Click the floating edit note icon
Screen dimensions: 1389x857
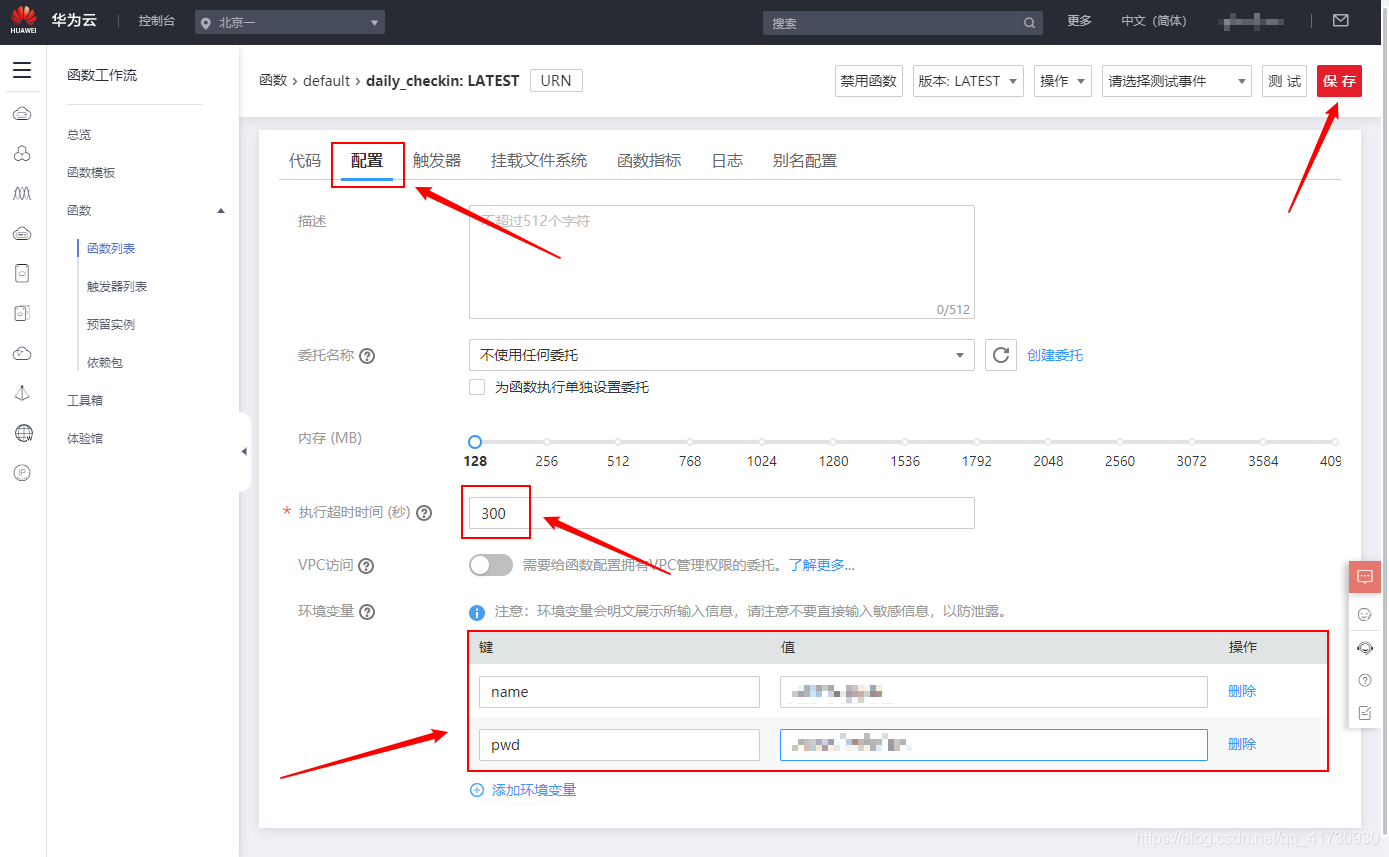point(1365,713)
